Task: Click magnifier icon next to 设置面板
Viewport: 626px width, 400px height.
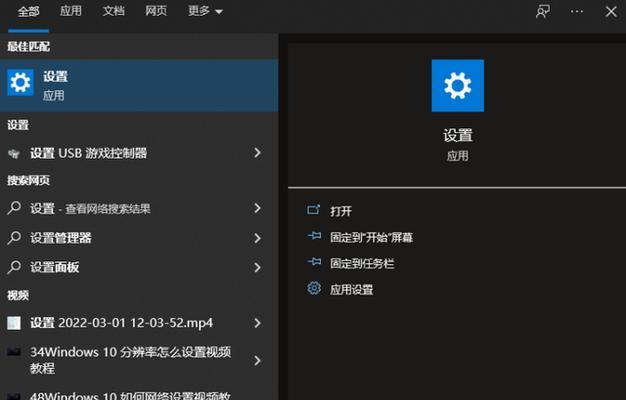Action: coord(14,267)
